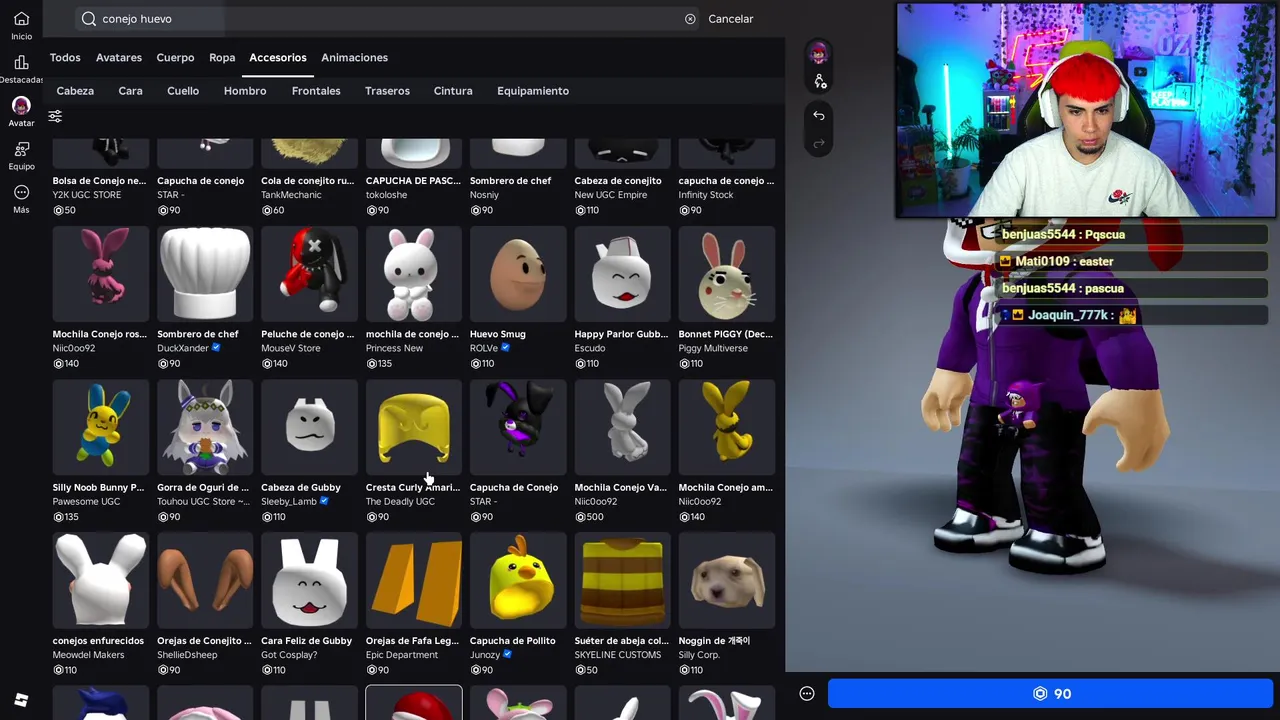Screen dimensions: 1280x720
Task: Open the Equipo sidebar icon
Action: [x=21, y=149]
